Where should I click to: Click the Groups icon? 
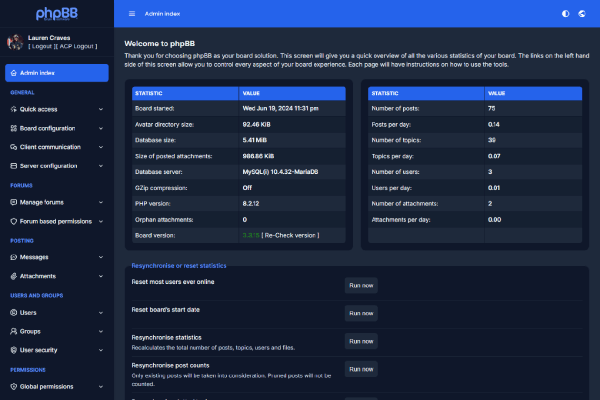coord(14,331)
